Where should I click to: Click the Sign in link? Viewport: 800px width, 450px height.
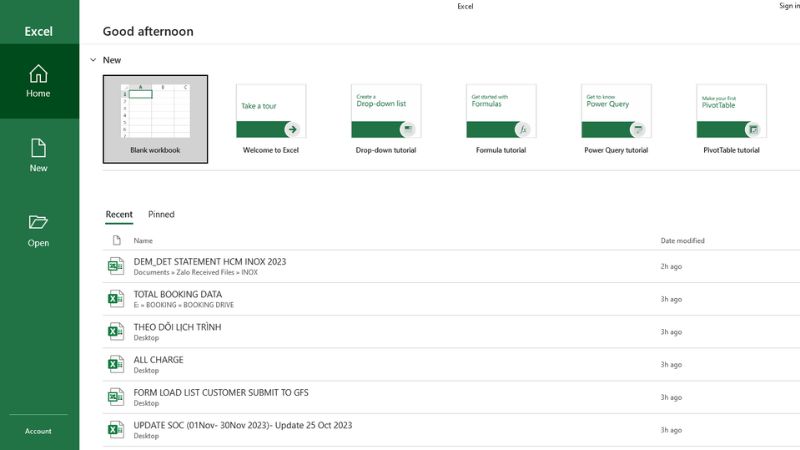pyautogui.click(x=789, y=6)
